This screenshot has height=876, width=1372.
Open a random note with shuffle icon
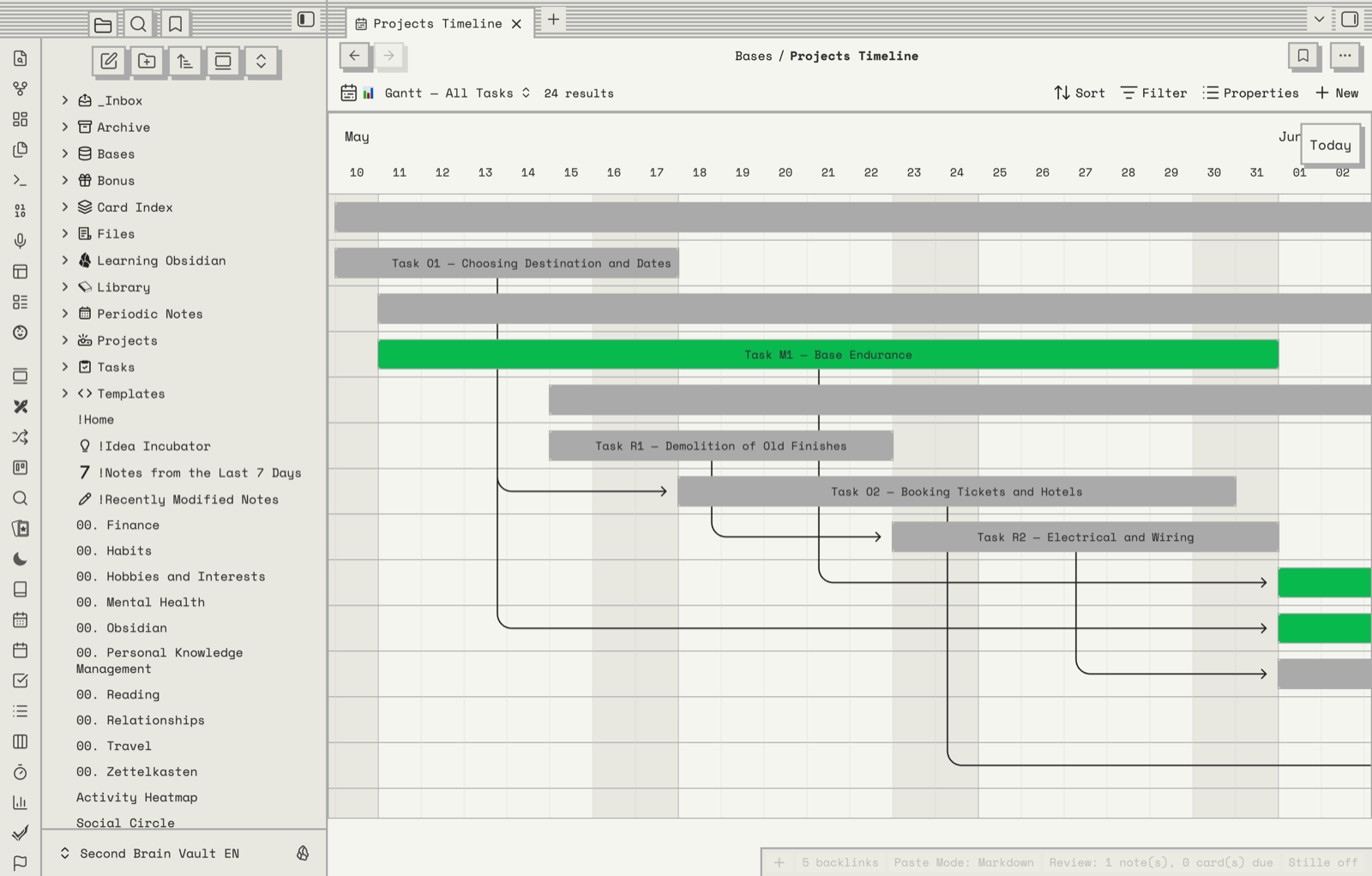(21, 437)
